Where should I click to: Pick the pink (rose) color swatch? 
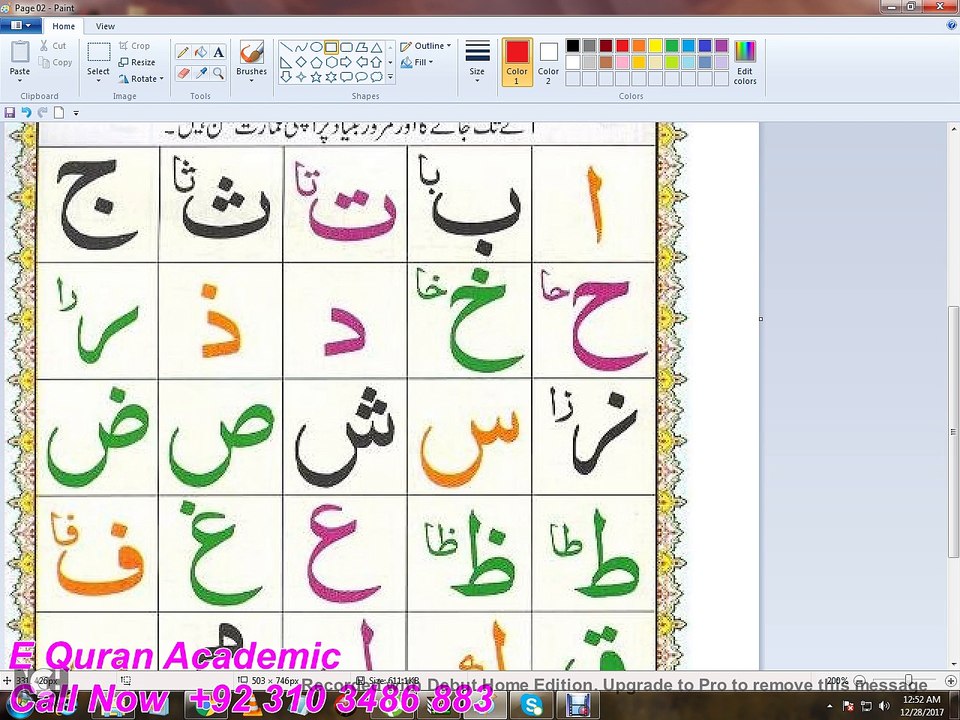[622, 62]
